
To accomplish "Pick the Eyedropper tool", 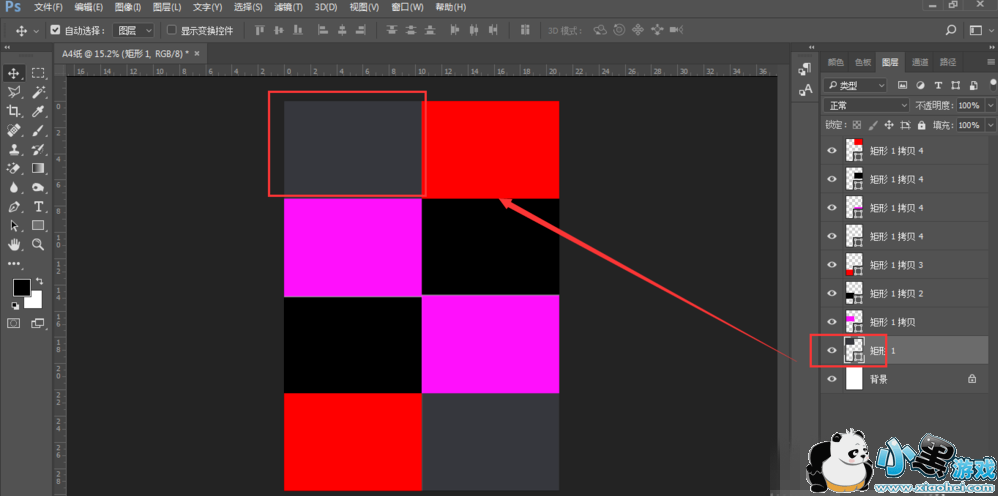I will (38, 111).
